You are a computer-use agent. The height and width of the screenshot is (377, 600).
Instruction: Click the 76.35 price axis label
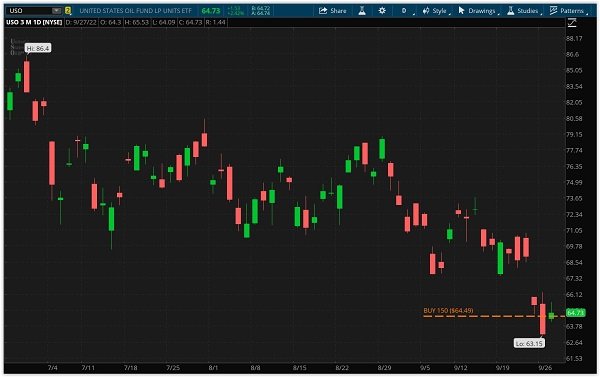point(574,166)
